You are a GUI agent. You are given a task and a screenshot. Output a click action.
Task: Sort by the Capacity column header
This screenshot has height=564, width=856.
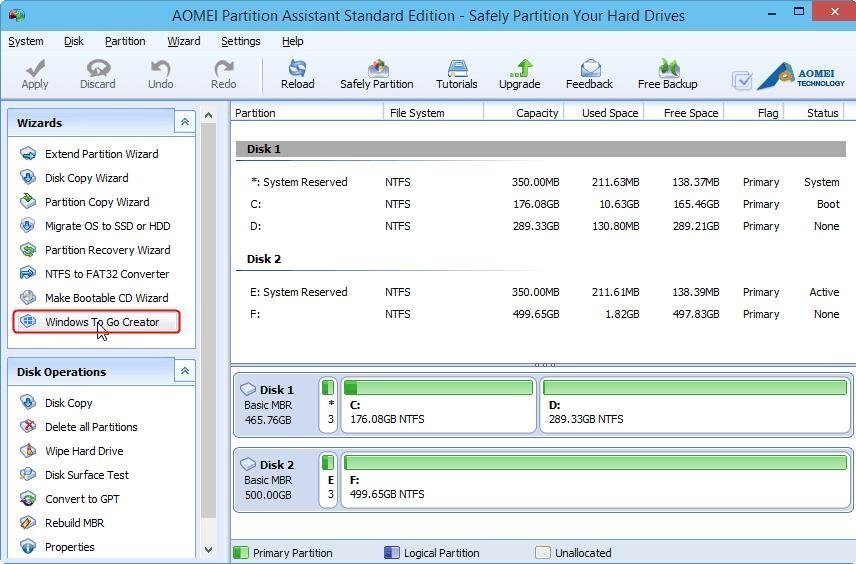coord(524,113)
